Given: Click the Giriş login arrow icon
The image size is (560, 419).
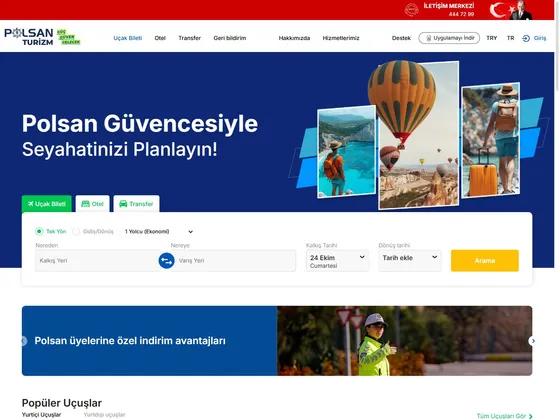Looking at the screenshot, I should tap(526, 38).
